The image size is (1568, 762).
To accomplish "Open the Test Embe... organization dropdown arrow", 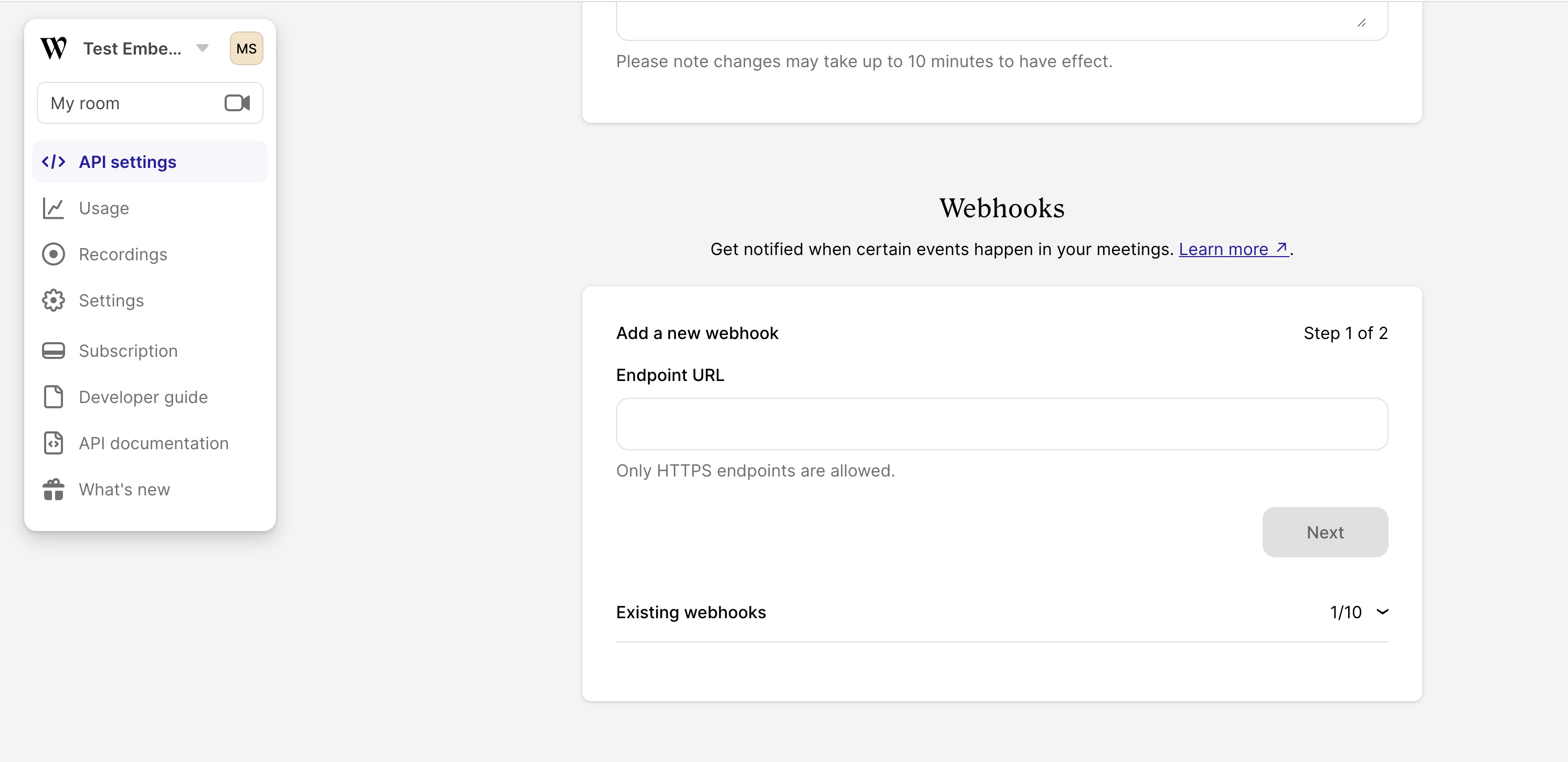I will click(203, 48).
